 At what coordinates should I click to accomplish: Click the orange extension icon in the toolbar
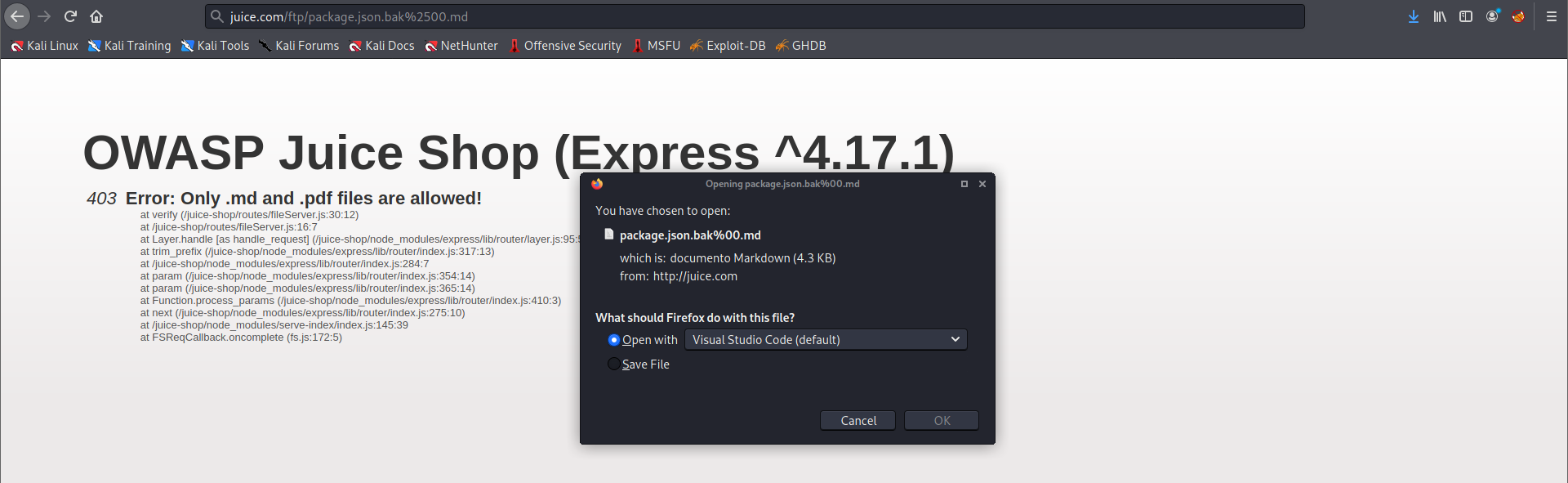(1518, 16)
